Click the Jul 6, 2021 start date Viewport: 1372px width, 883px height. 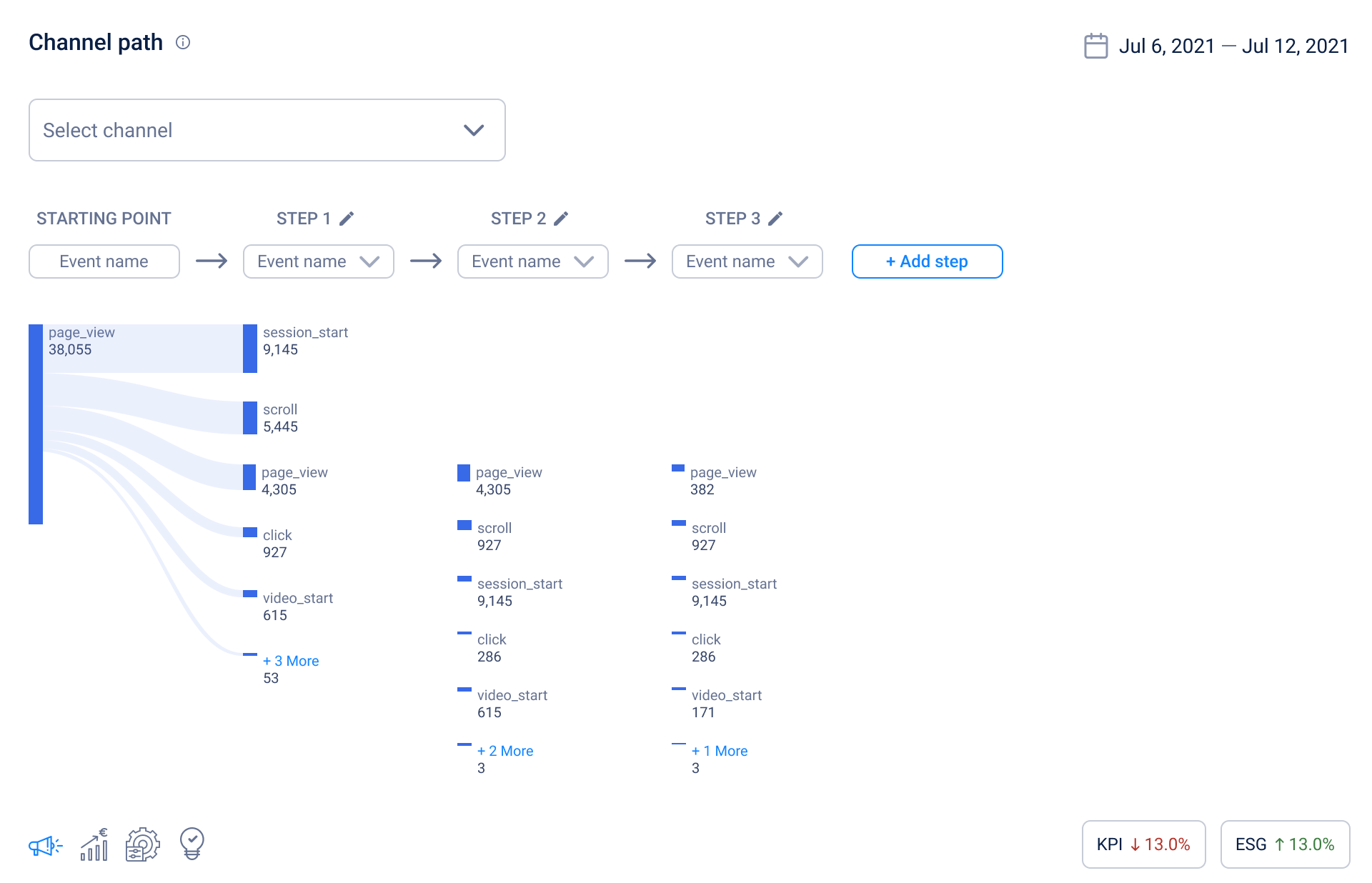tap(1167, 46)
